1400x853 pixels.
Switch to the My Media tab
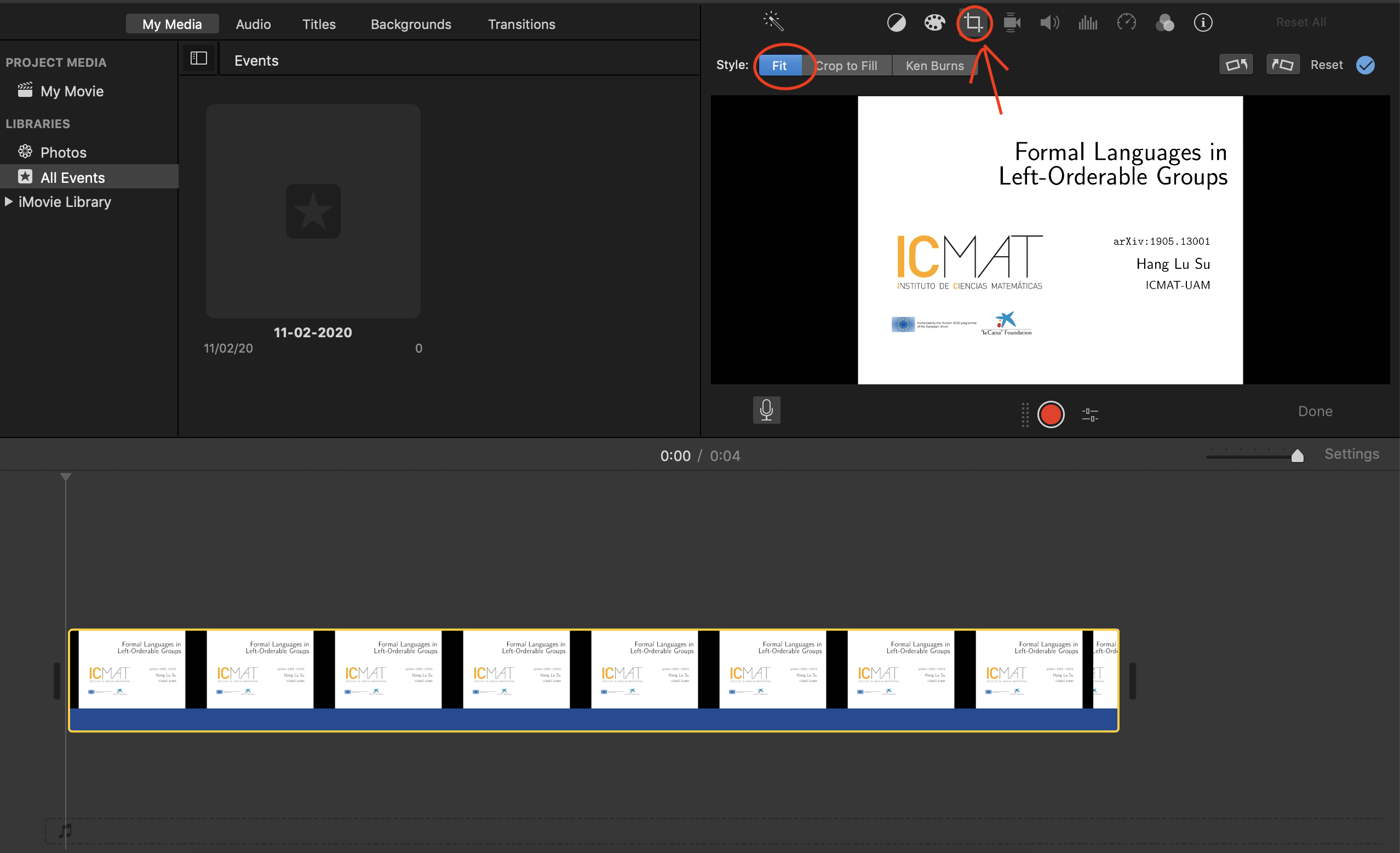[172, 24]
